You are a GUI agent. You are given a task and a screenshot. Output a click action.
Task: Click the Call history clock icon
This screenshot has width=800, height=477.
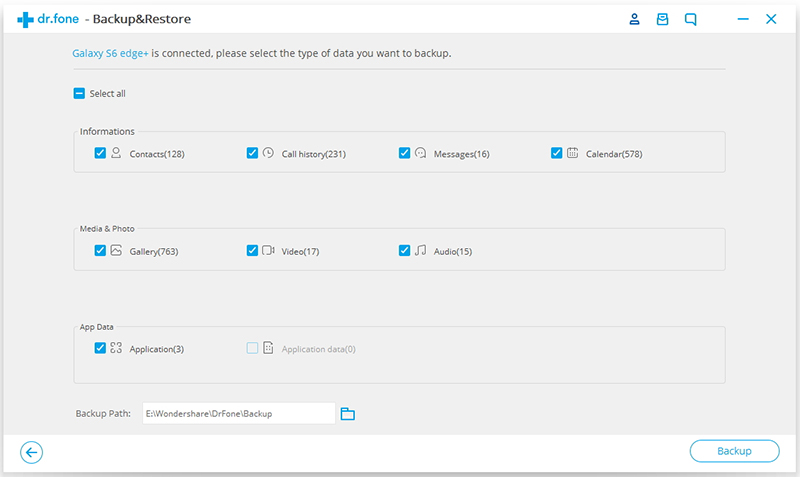[268, 153]
